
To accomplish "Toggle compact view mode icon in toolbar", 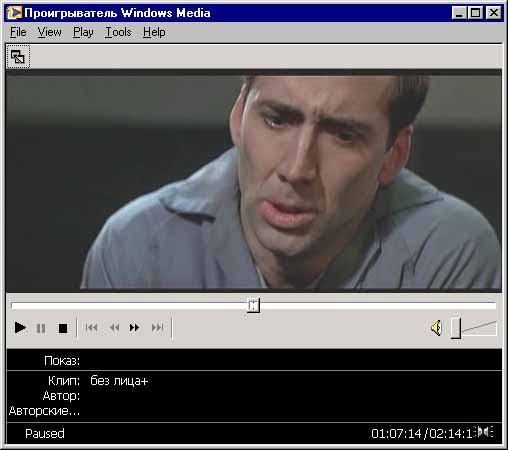I will click(18, 57).
